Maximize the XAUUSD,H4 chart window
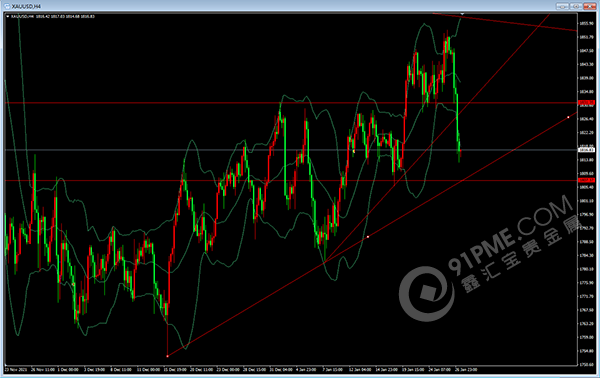The image size is (600, 378). point(576,6)
